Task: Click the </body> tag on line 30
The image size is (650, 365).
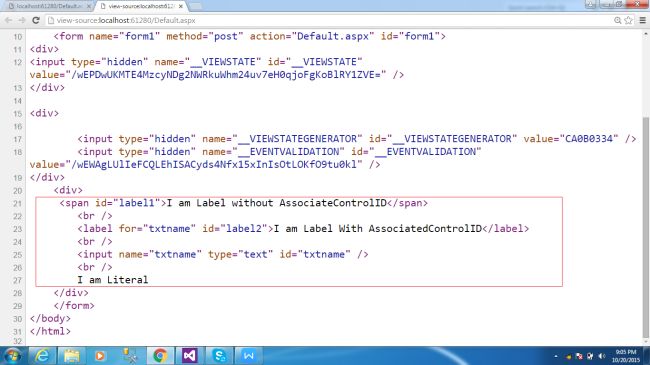Action: tap(50, 319)
